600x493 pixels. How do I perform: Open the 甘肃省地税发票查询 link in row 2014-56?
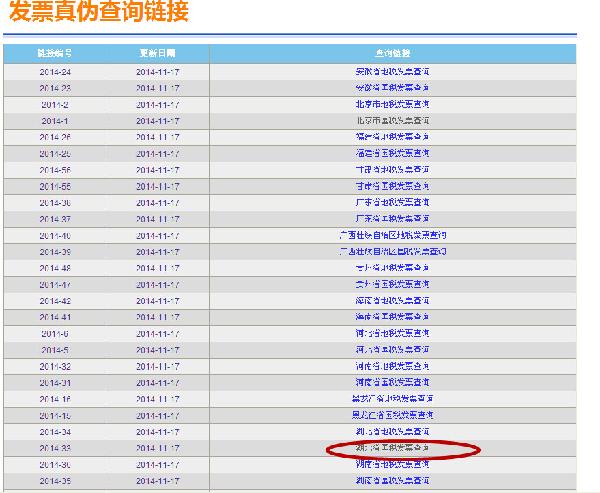392,170
